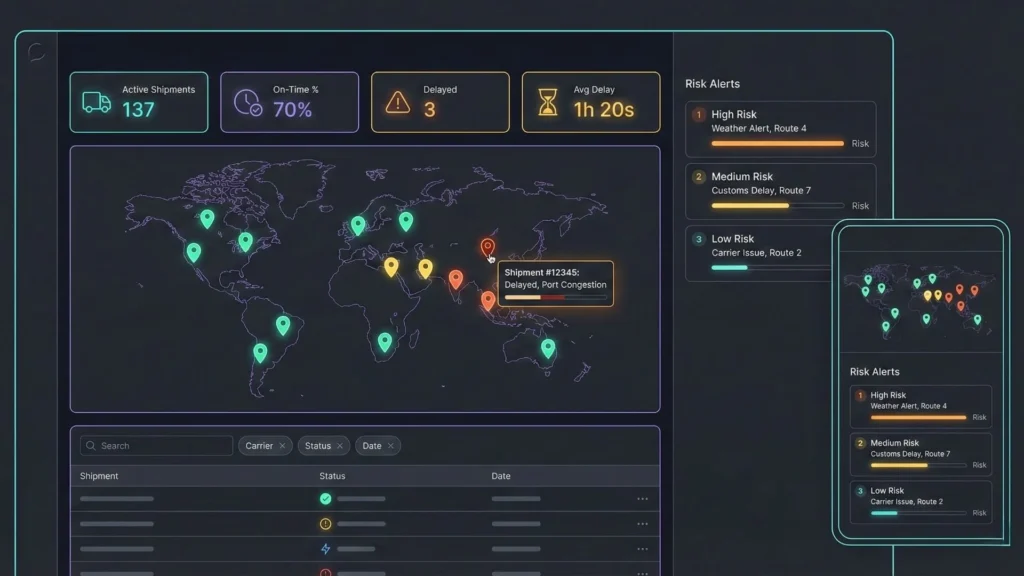Click the warning triangle on the Delayed card
The width and height of the screenshot is (1024, 576).
398,101
